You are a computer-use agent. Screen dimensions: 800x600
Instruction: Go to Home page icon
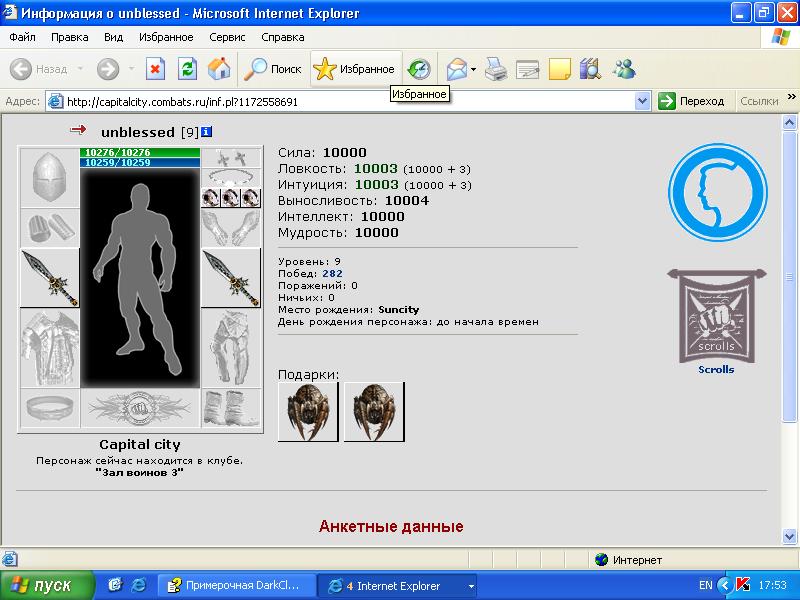(x=219, y=69)
